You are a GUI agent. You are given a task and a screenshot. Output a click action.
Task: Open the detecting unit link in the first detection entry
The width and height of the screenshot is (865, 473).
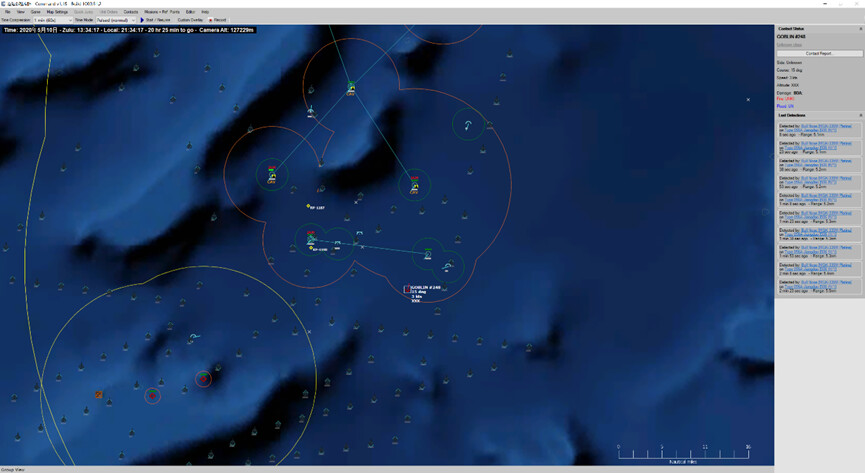826,126
